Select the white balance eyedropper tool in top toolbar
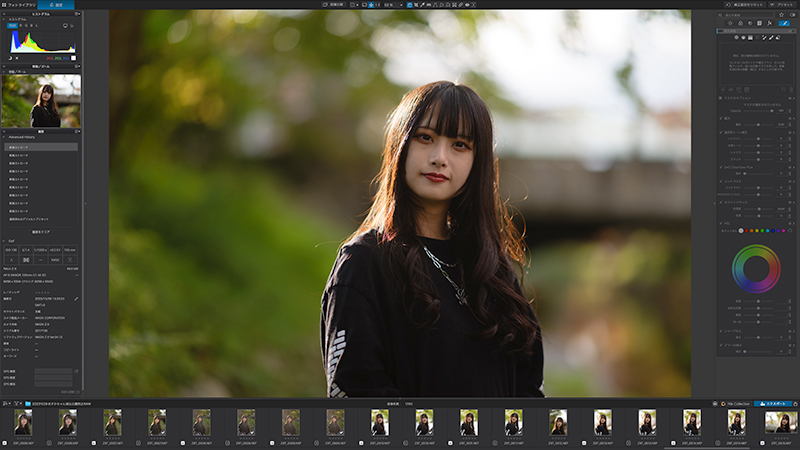The width and height of the screenshot is (800, 450). pos(422,5)
